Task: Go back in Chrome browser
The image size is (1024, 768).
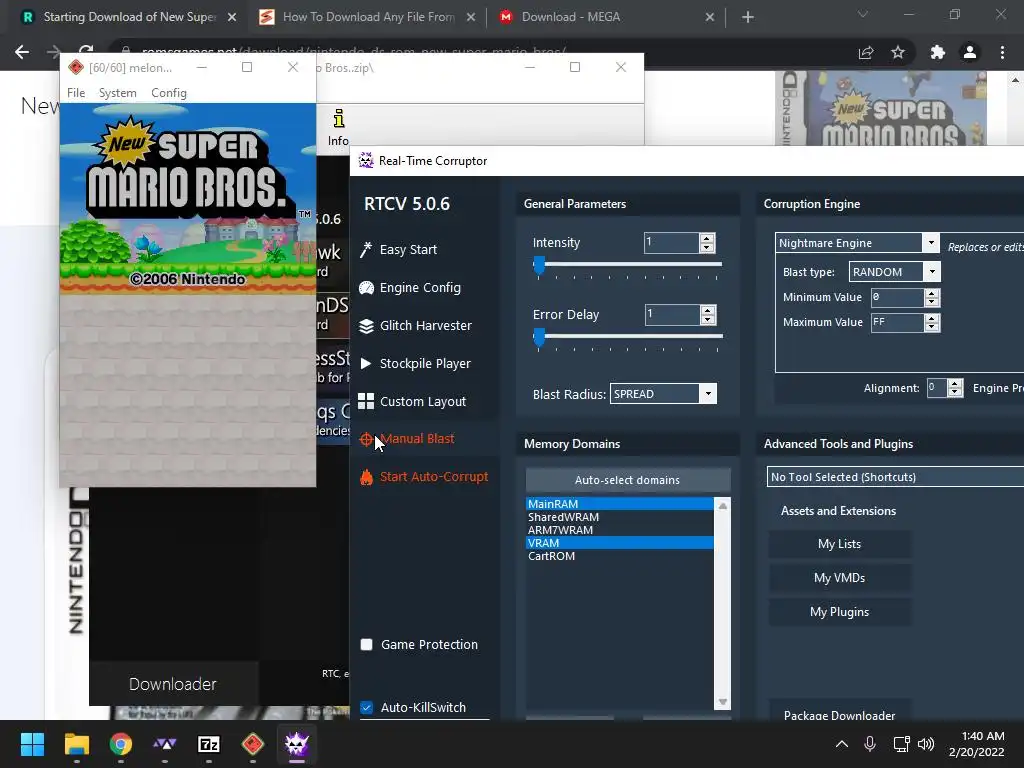Action: click(22, 52)
